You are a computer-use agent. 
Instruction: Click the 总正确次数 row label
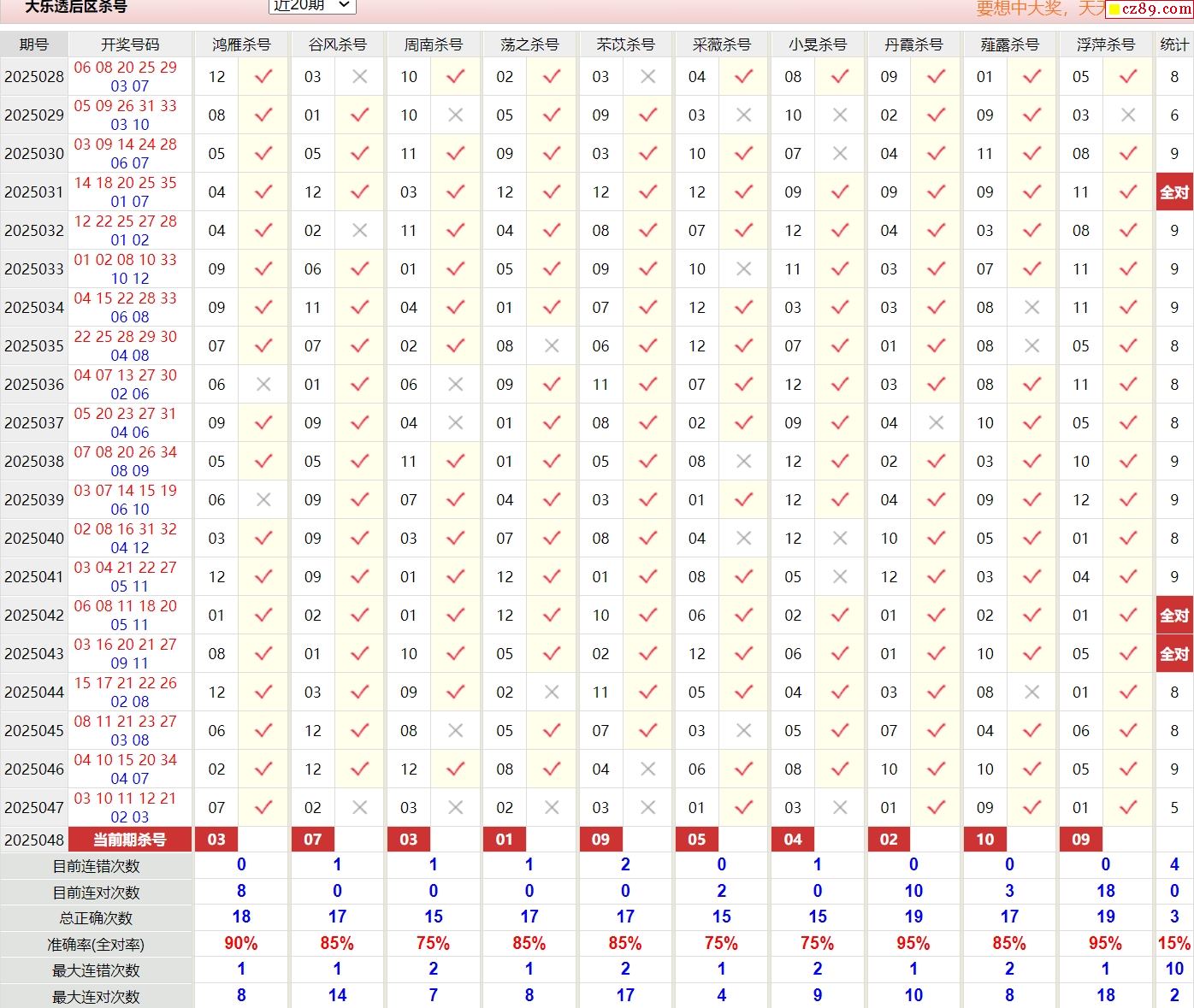pyautogui.click(x=96, y=918)
